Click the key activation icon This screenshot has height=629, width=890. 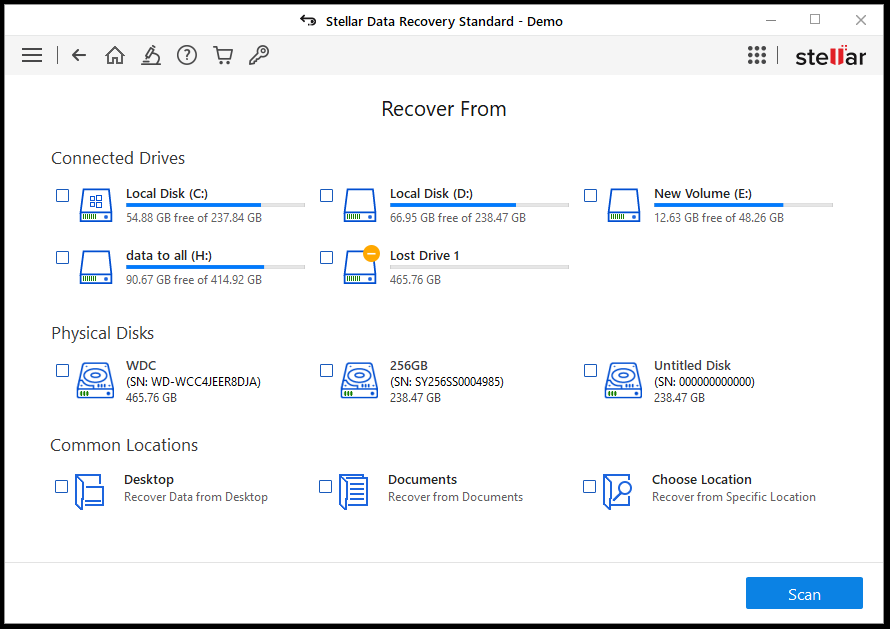click(259, 55)
